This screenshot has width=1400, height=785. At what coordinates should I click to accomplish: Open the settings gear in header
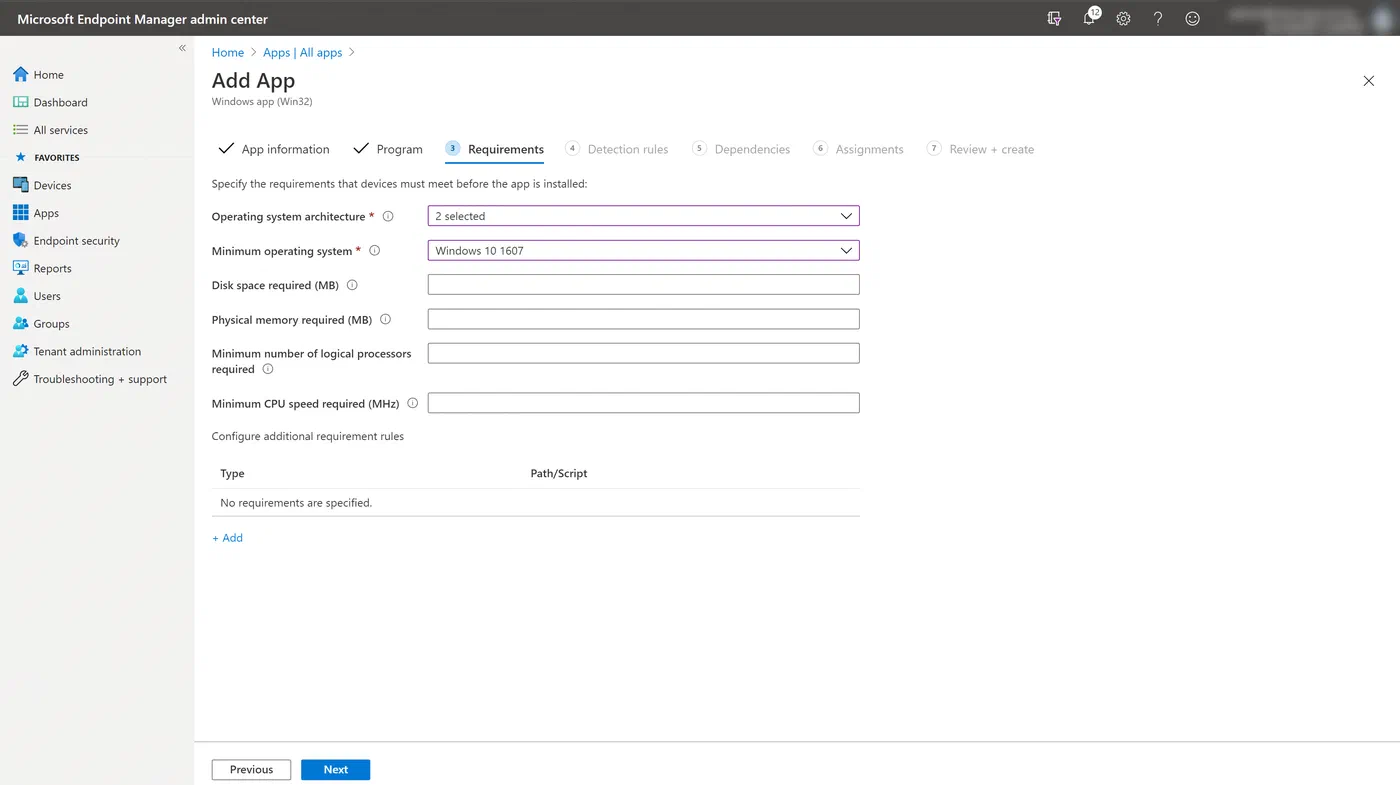[x=1123, y=18]
